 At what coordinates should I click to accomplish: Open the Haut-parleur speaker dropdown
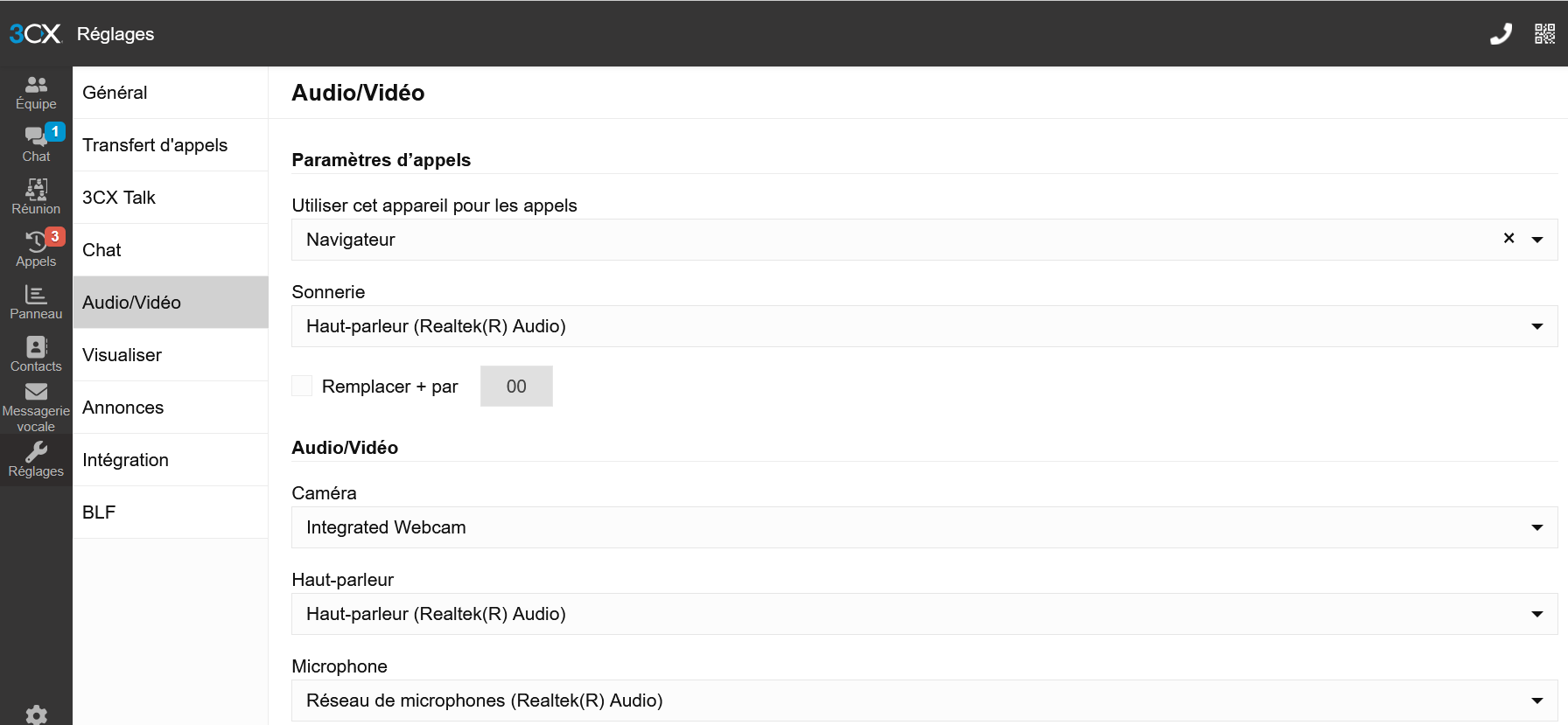[x=1536, y=614]
